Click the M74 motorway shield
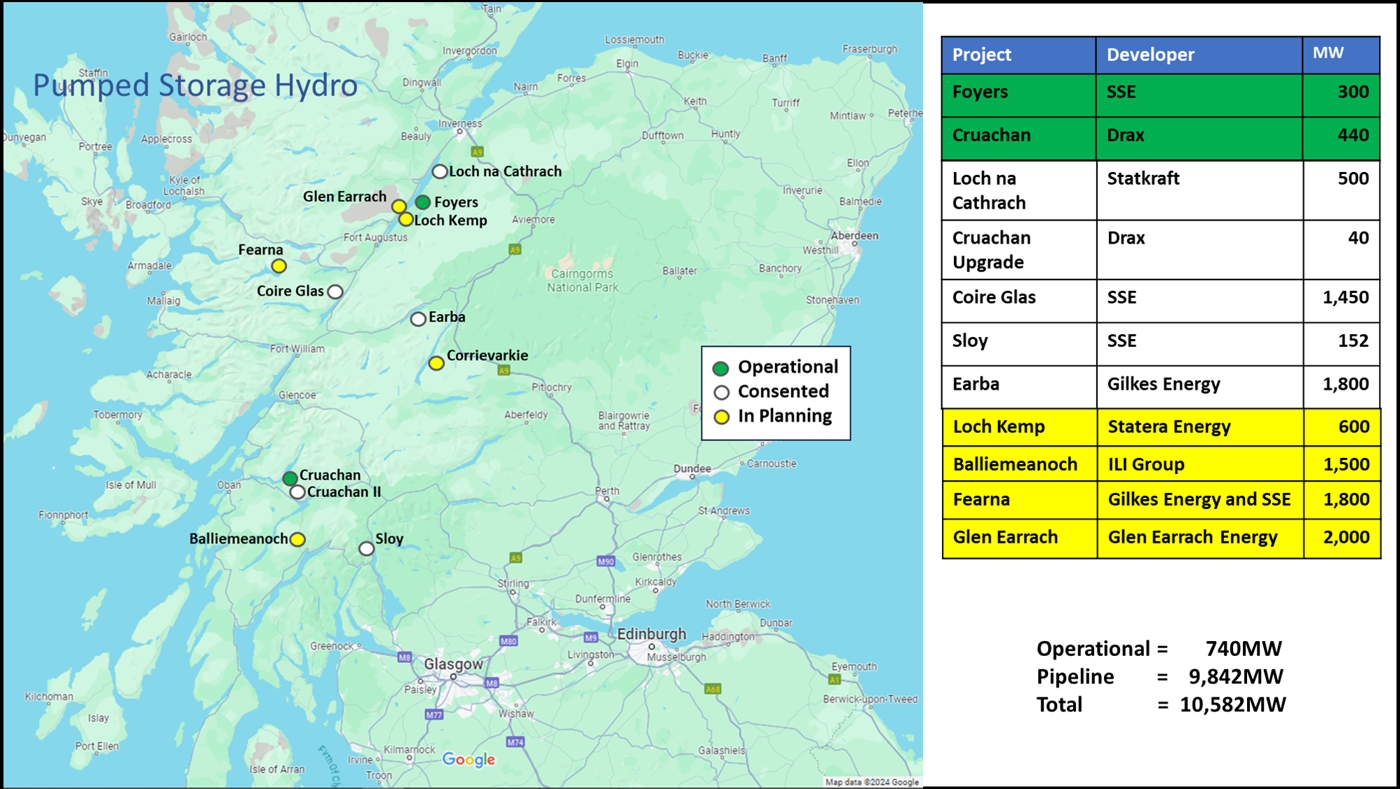The width and height of the screenshot is (1400, 789). pyautogui.click(x=516, y=742)
